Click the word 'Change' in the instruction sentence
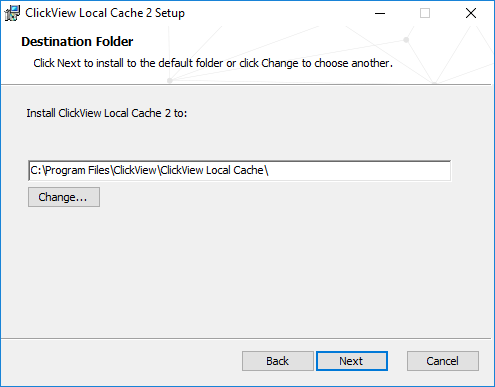This screenshot has height=387, width=495. click(x=280, y=63)
